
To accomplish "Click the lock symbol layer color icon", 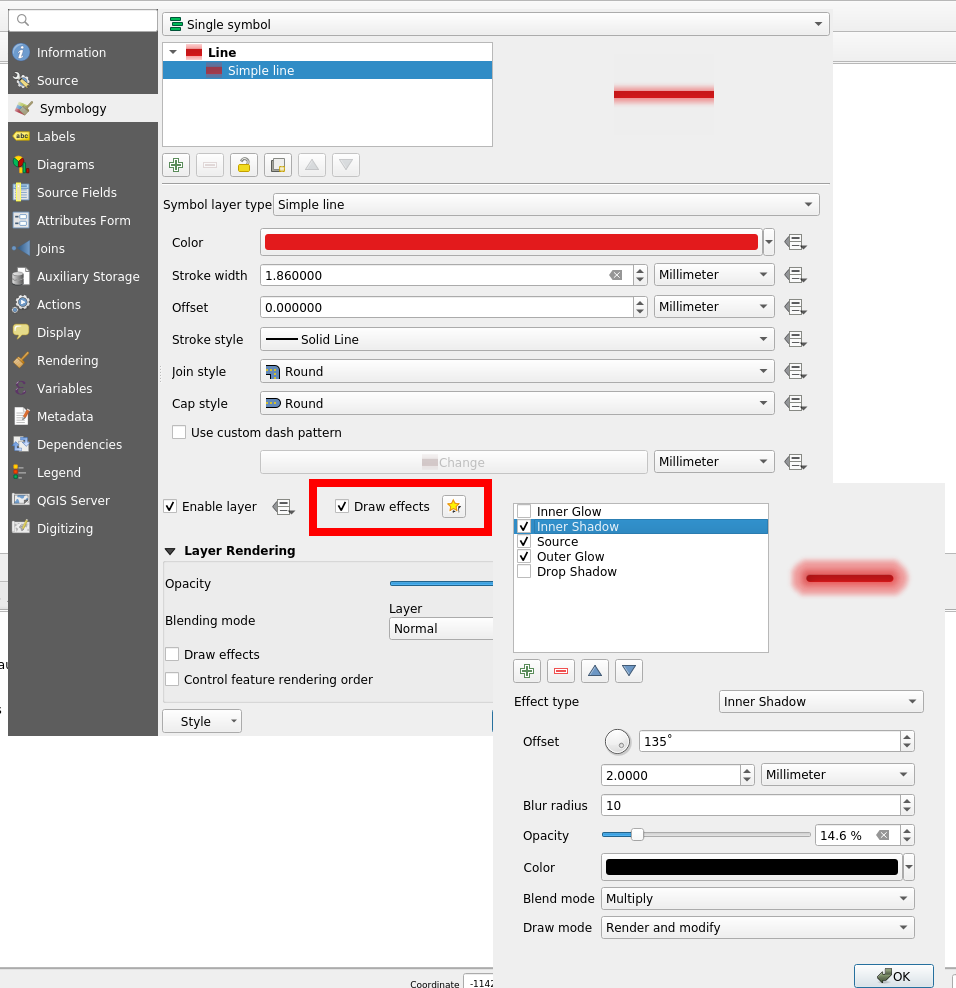I will point(244,165).
